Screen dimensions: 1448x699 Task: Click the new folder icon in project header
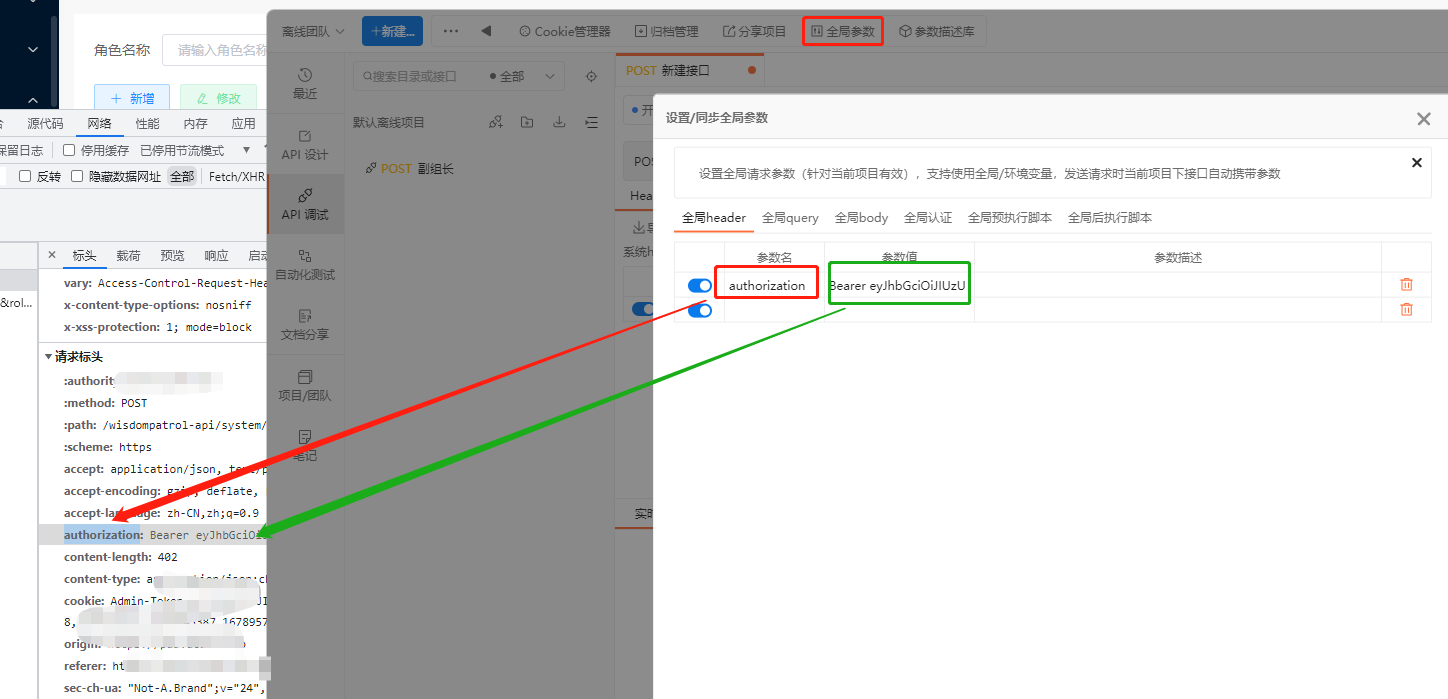(x=527, y=122)
